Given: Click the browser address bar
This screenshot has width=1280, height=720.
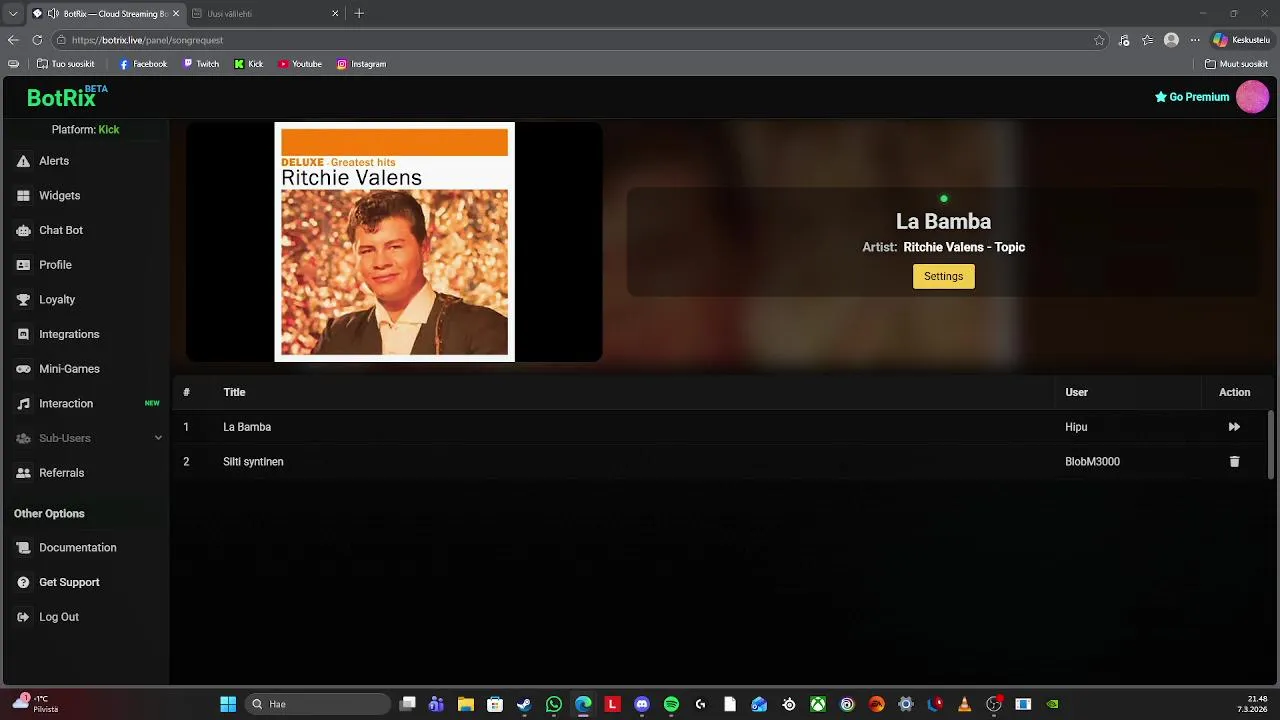Looking at the screenshot, I should tap(578, 40).
